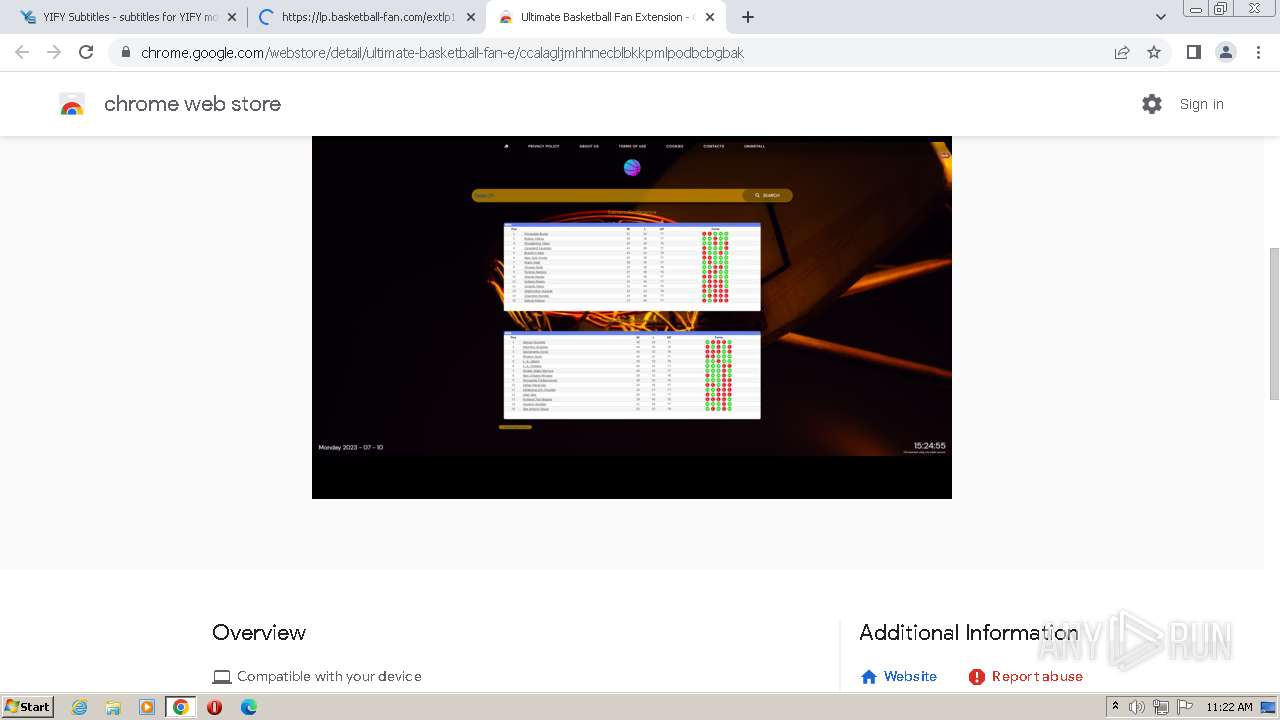Expand the tab search dropdown arrow
The height and width of the screenshot is (720, 1280).
point(1161,17)
